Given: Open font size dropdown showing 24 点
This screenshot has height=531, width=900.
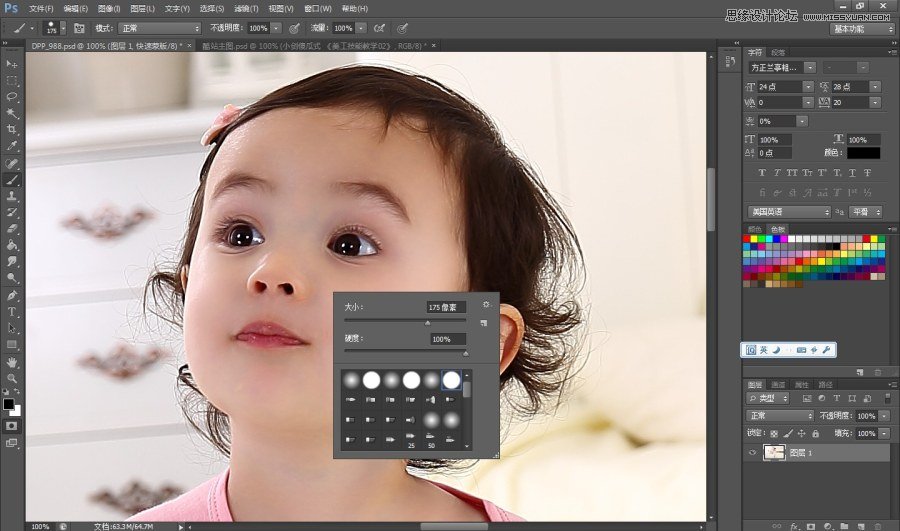Looking at the screenshot, I should tap(808, 87).
